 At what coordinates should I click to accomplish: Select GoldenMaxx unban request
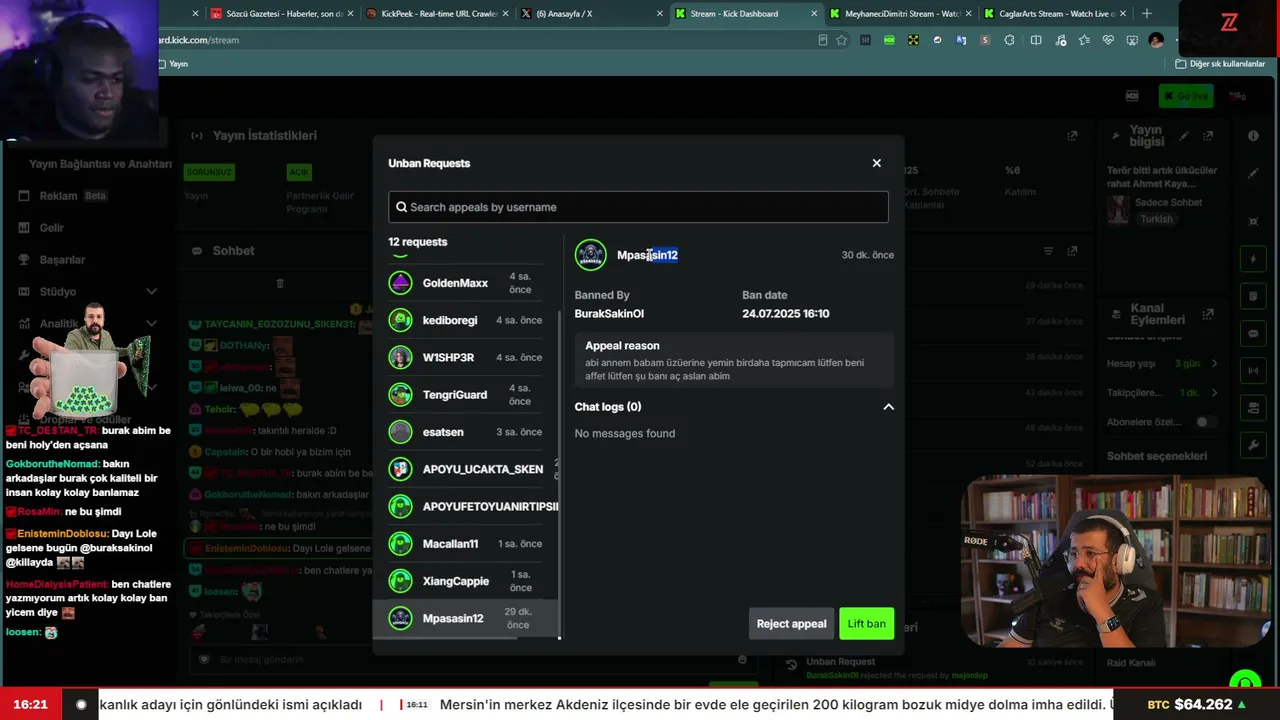pos(466,283)
